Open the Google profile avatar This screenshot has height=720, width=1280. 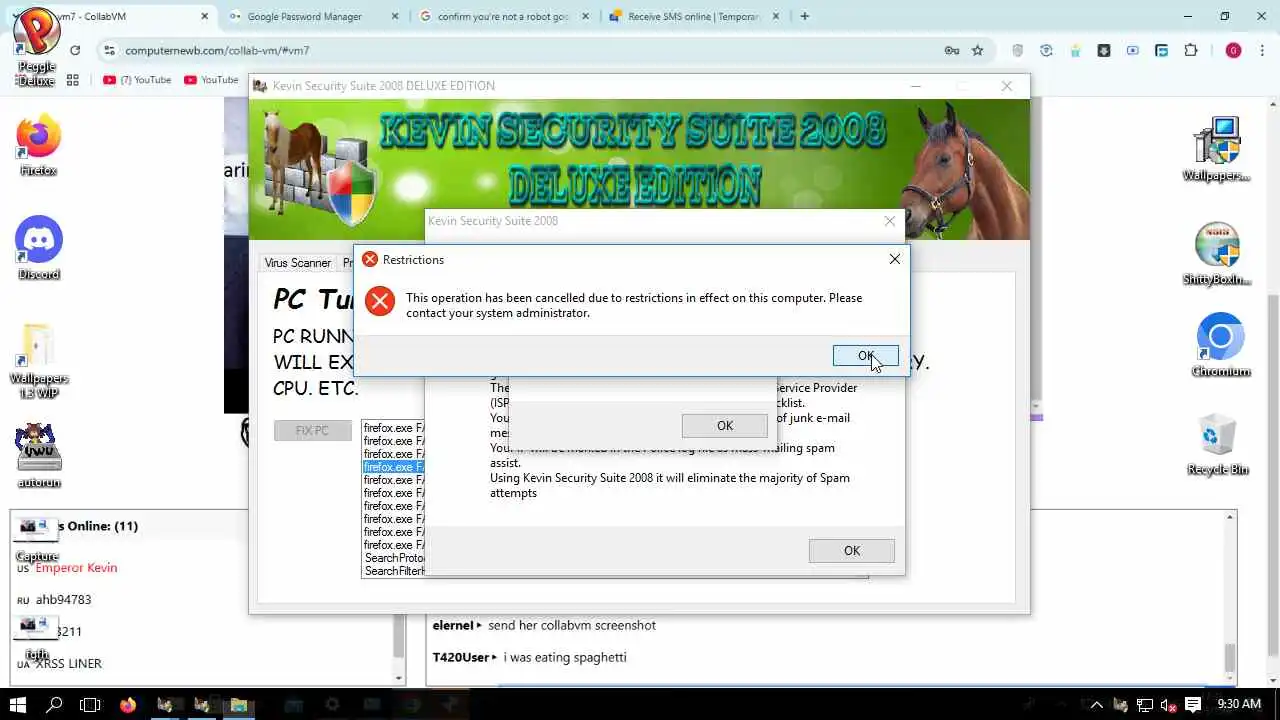click(1233, 50)
